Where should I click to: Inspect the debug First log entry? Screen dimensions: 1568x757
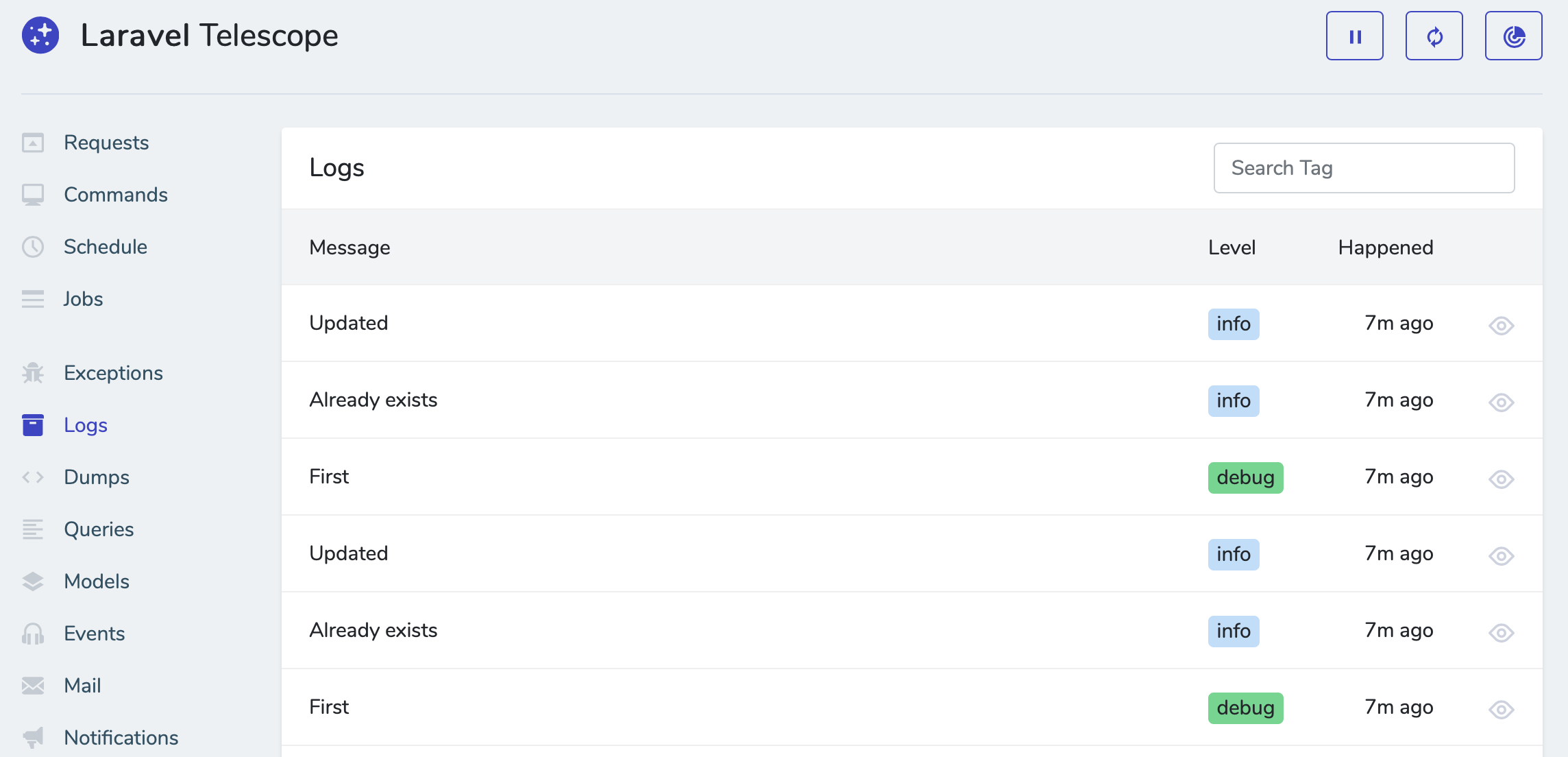1501,481
